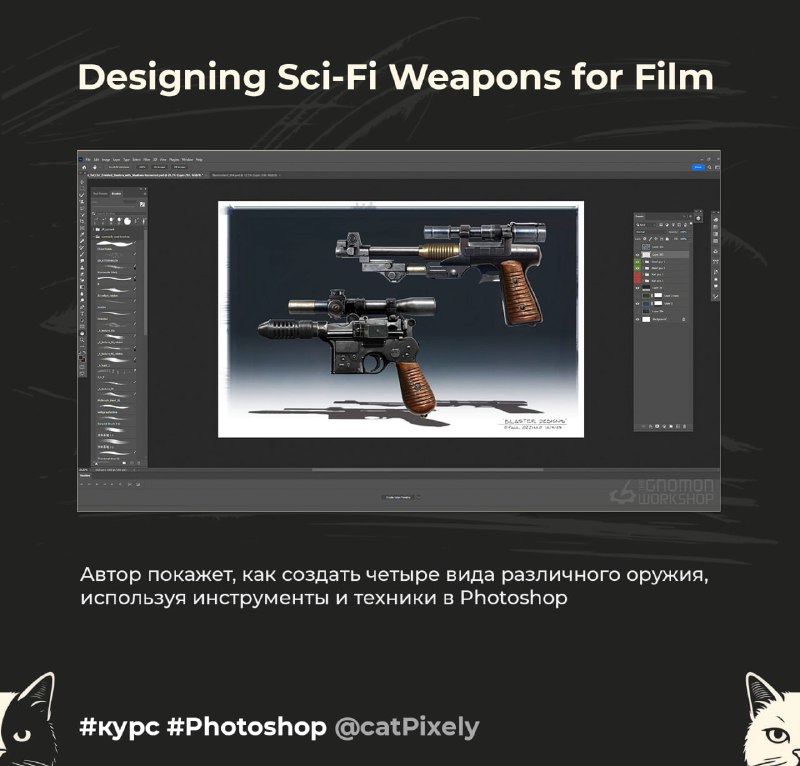Open the Normal blend mode dropdown
The width and height of the screenshot is (800, 766).
(x=651, y=232)
